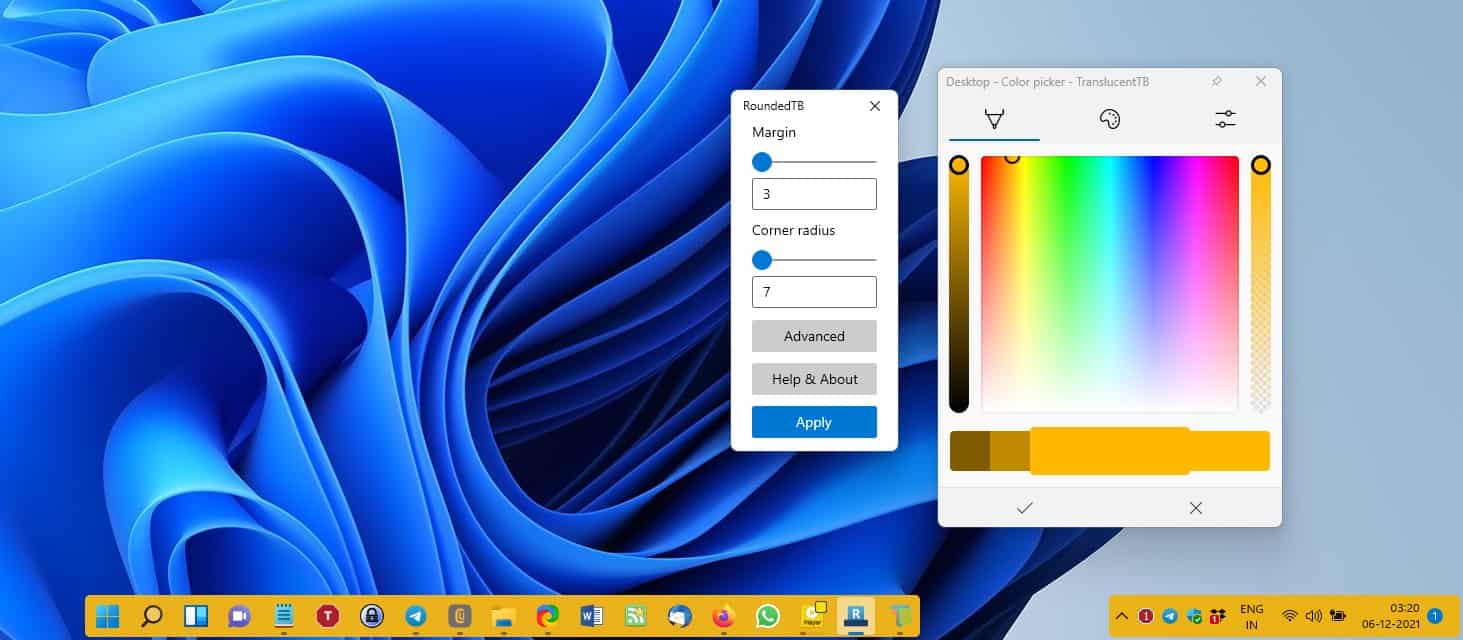Image resolution: width=1463 pixels, height=640 pixels.
Task: Confirm color with the checkmark button
Action: coord(1024,508)
